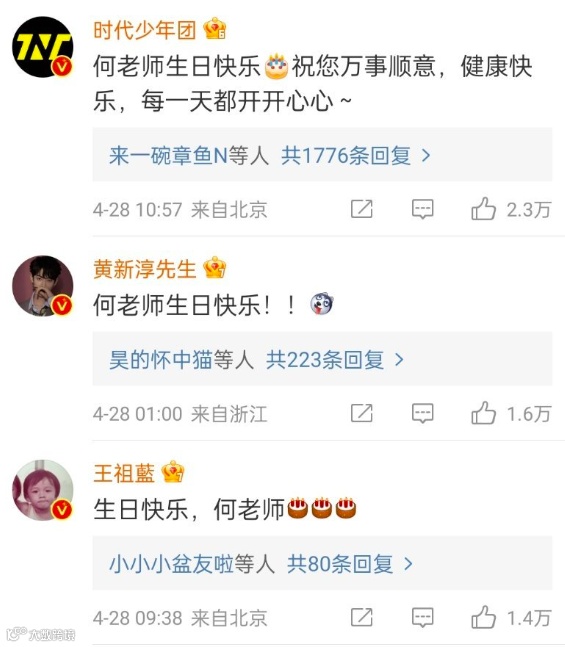Repost 王祖蓝's comment
The image size is (565, 647).
(x=362, y=617)
